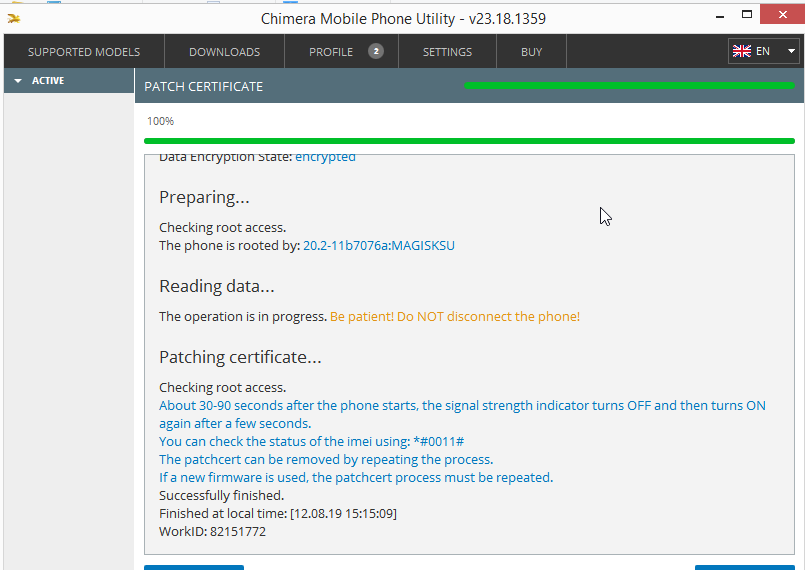
Task: Click the 'patchcert can be removed' line
Action: click(326, 459)
